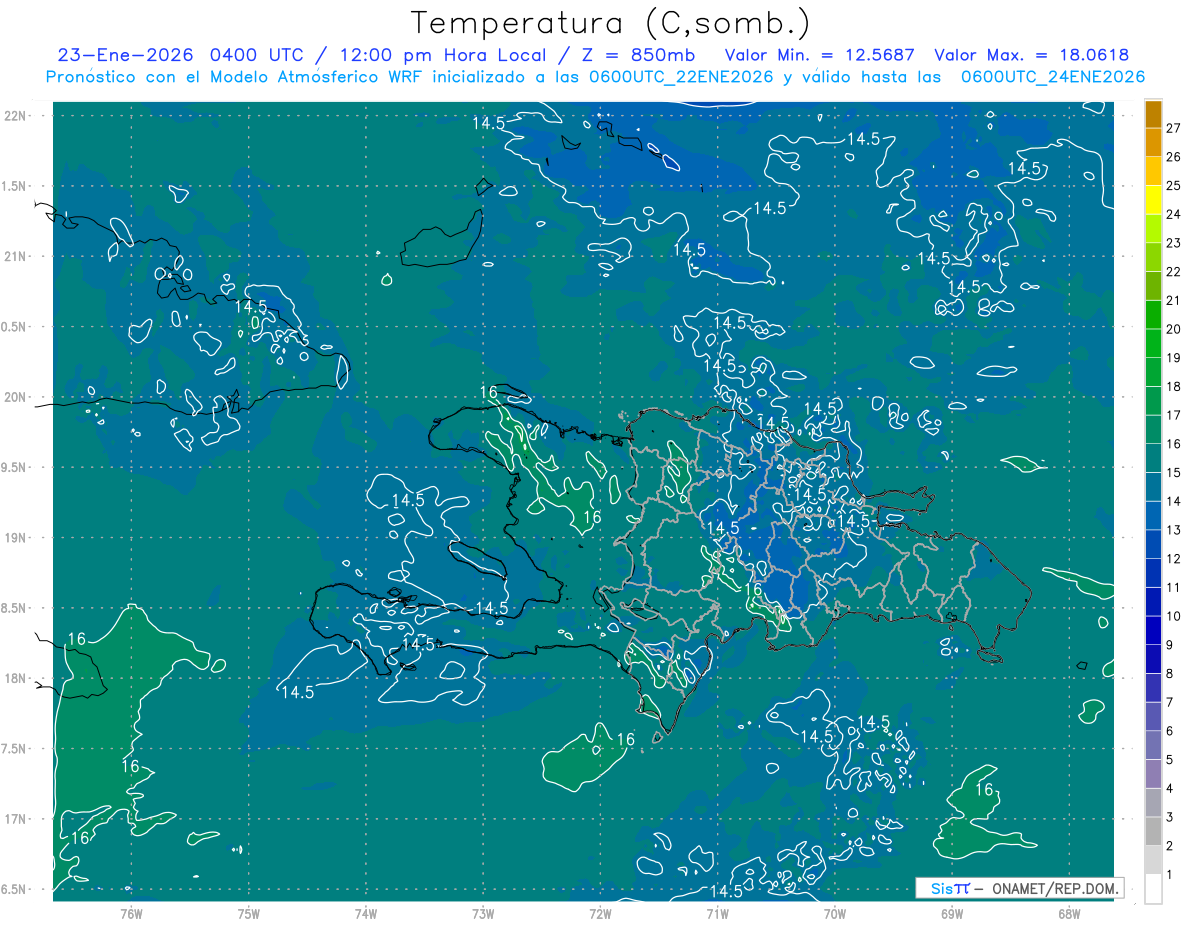Click the '9' label on the color scale
Image resolution: width=1200 pixels, height=927 pixels.
(x=1170, y=645)
